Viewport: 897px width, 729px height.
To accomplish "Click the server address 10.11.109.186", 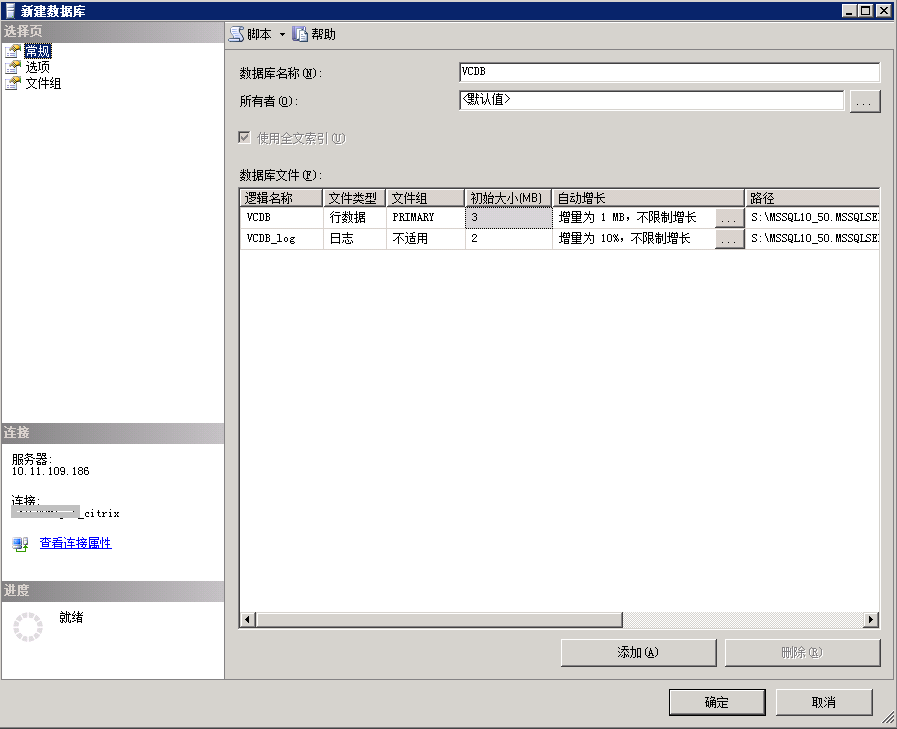I will click(x=50, y=472).
